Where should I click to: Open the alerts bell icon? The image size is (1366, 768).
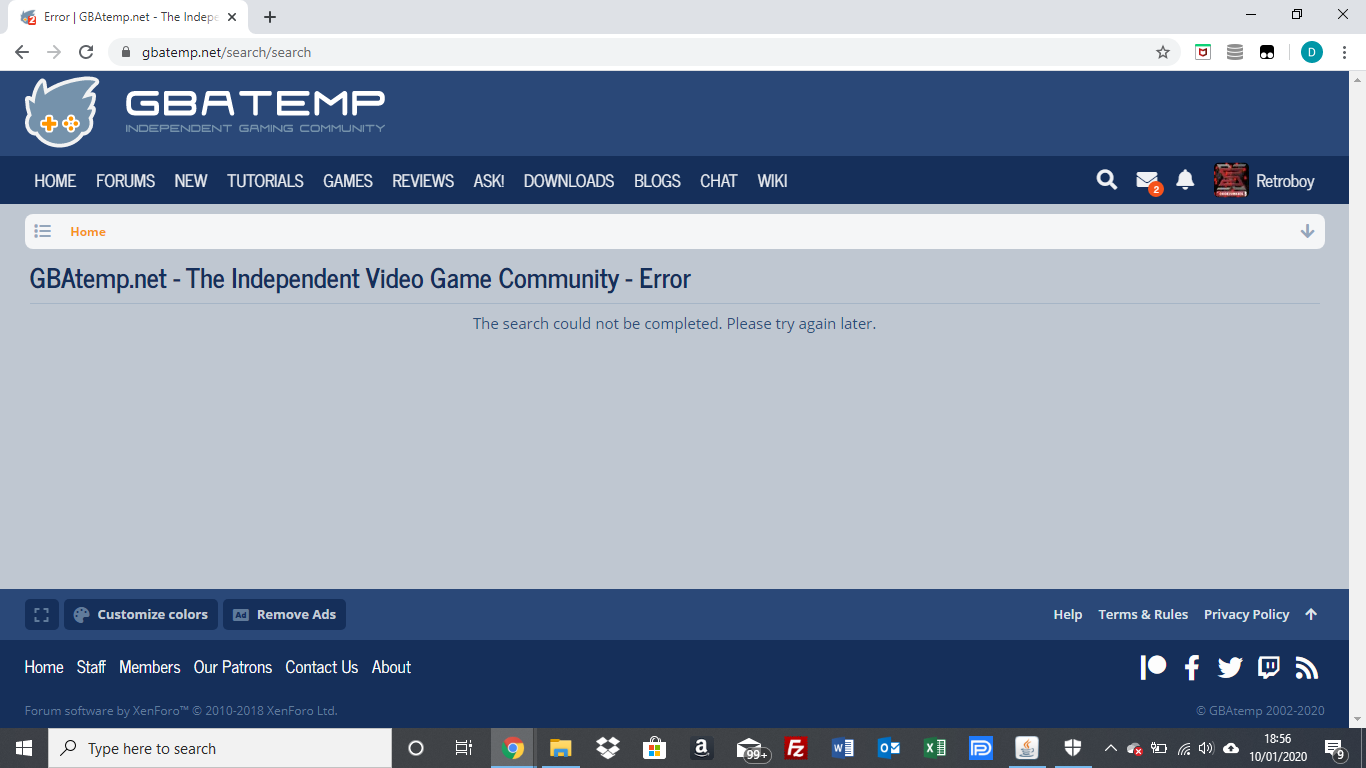pyautogui.click(x=1185, y=180)
